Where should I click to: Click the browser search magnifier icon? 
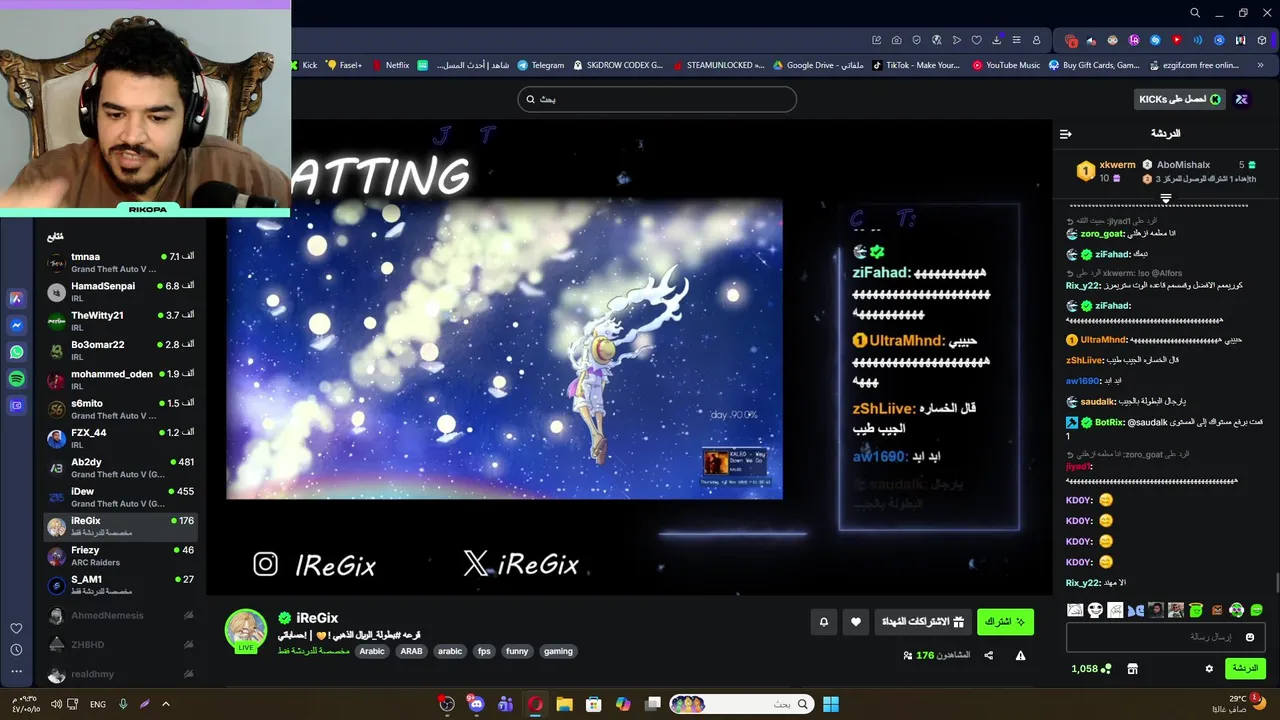tap(1195, 13)
